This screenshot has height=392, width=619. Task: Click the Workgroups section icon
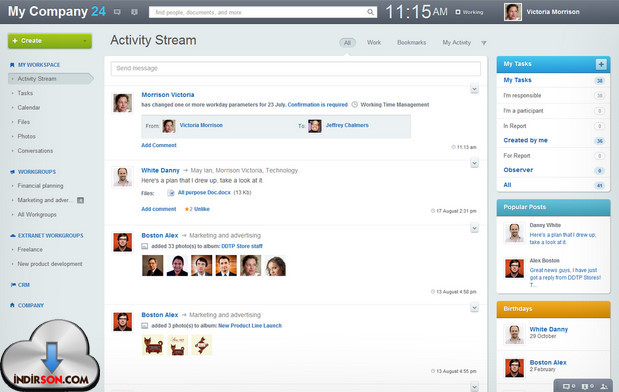(x=12, y=172)
